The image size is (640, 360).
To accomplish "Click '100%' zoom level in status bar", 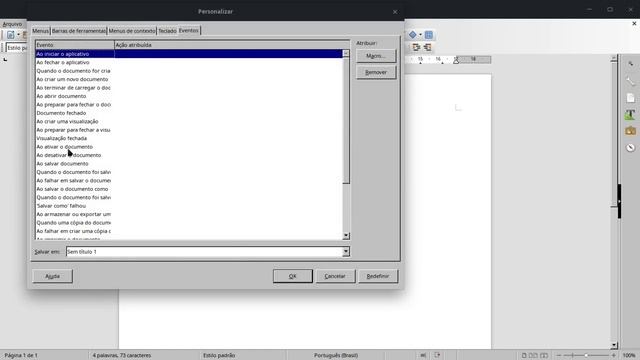I will (x=629, y=356).
